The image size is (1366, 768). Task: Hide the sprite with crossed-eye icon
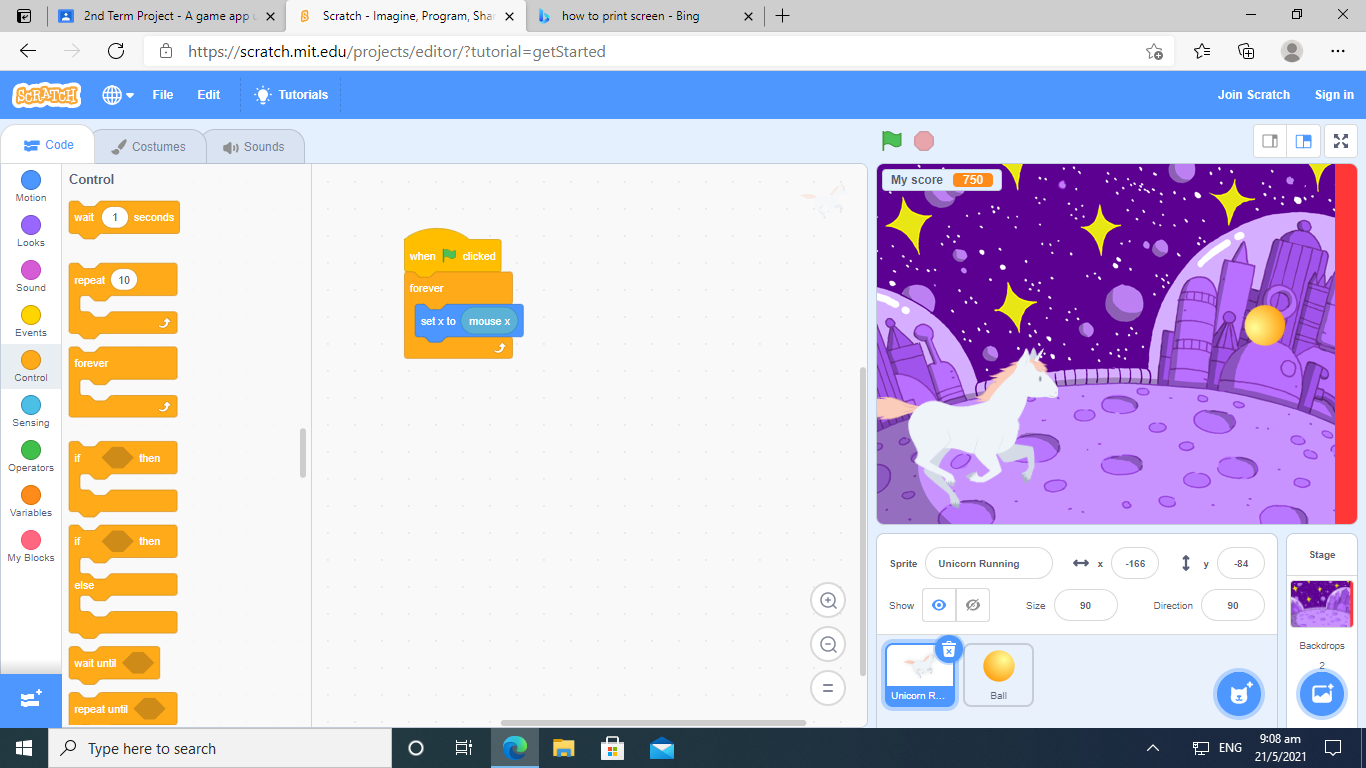pos(972,605)
